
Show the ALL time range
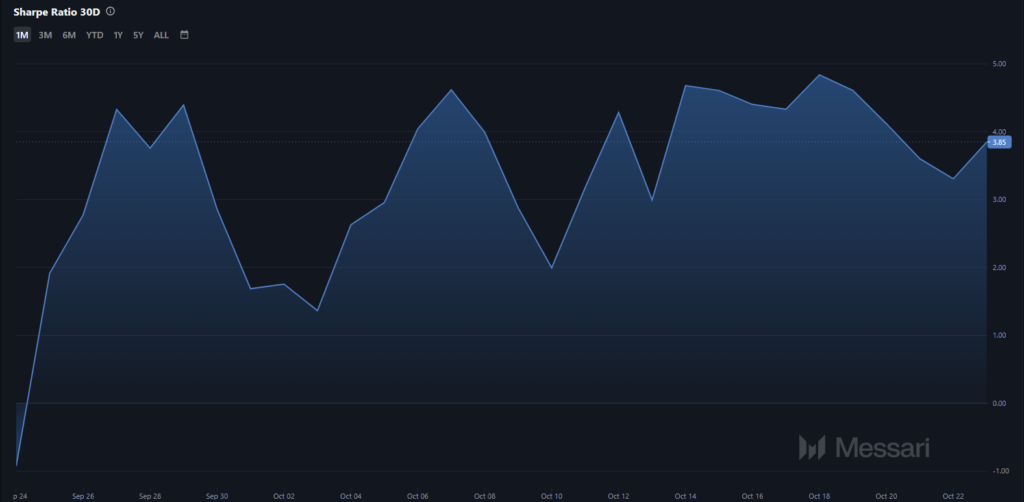[161, 35]
